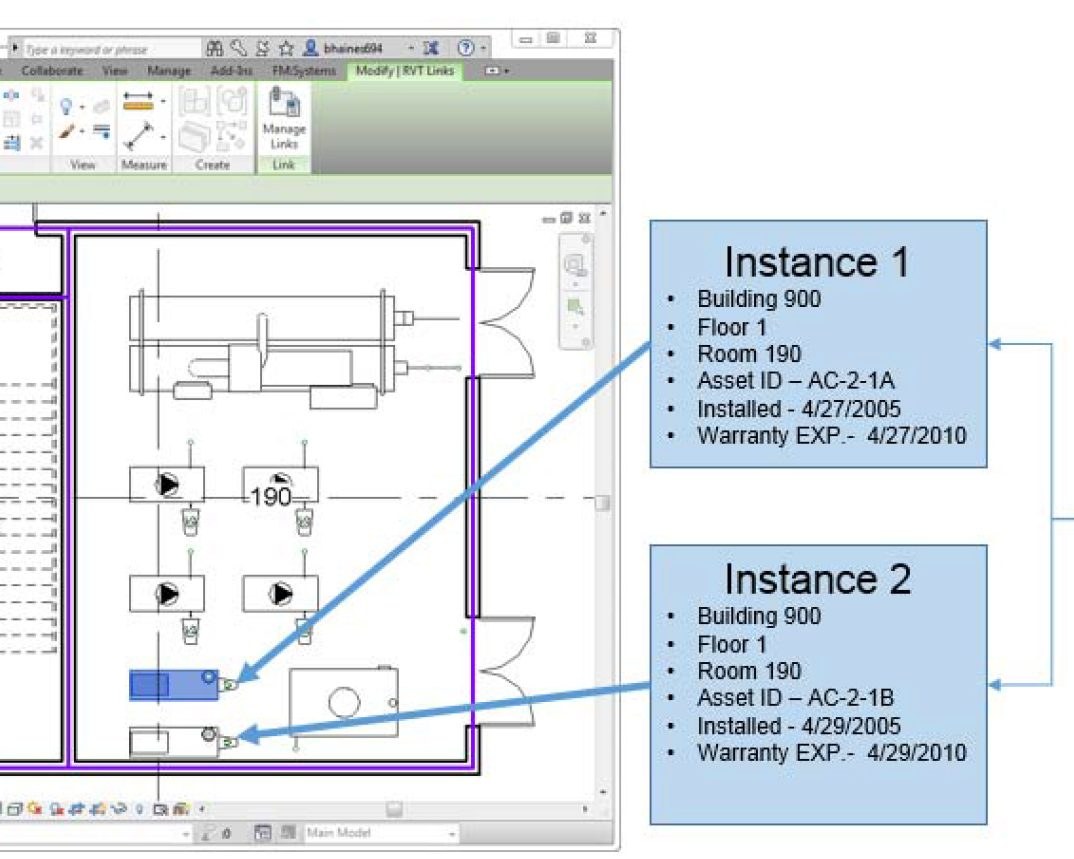Image resolution: width=1074 pixels, height=859 pixels.
Task: Click the bhaines694 sign-in name
Action: 353,48
